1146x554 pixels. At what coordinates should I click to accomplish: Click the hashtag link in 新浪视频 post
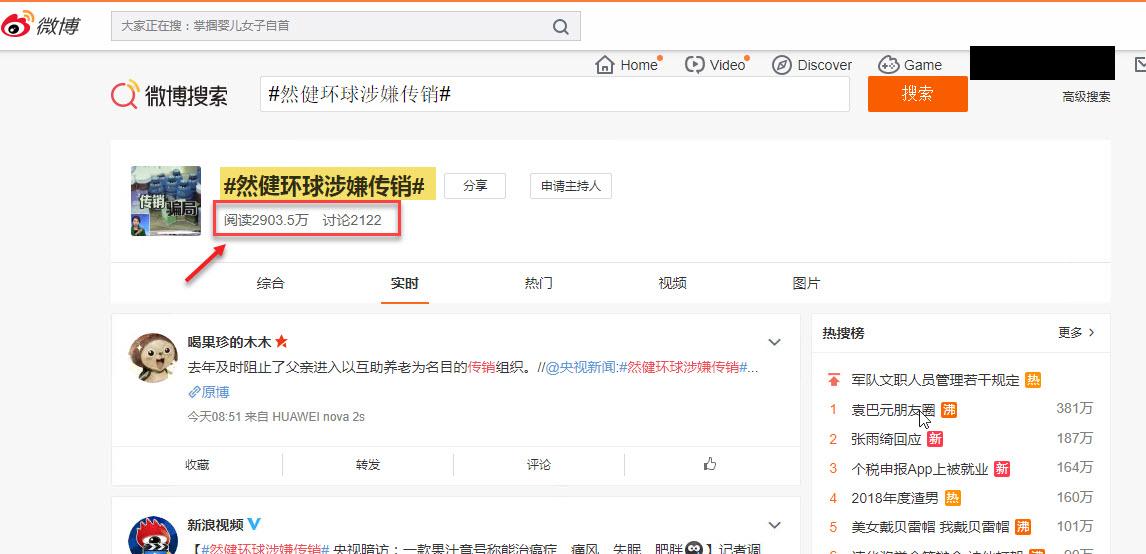coord(266,548)
